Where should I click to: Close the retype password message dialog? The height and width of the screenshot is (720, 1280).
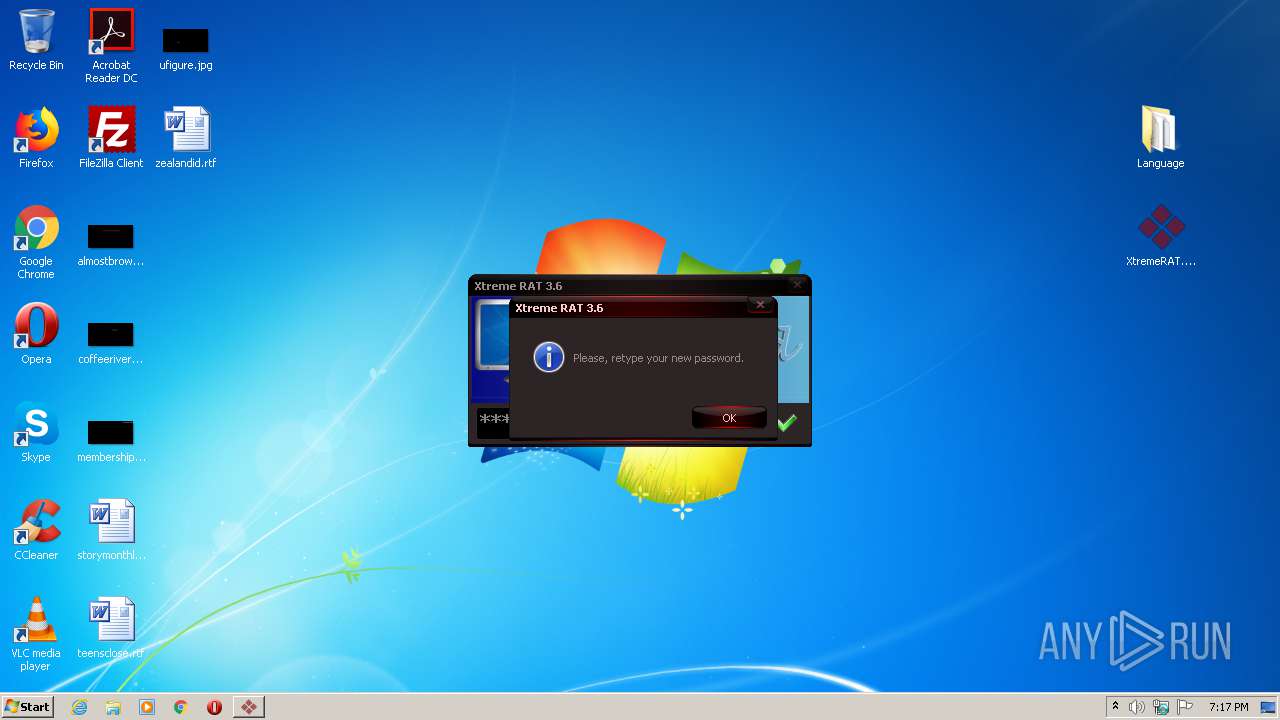760,305
